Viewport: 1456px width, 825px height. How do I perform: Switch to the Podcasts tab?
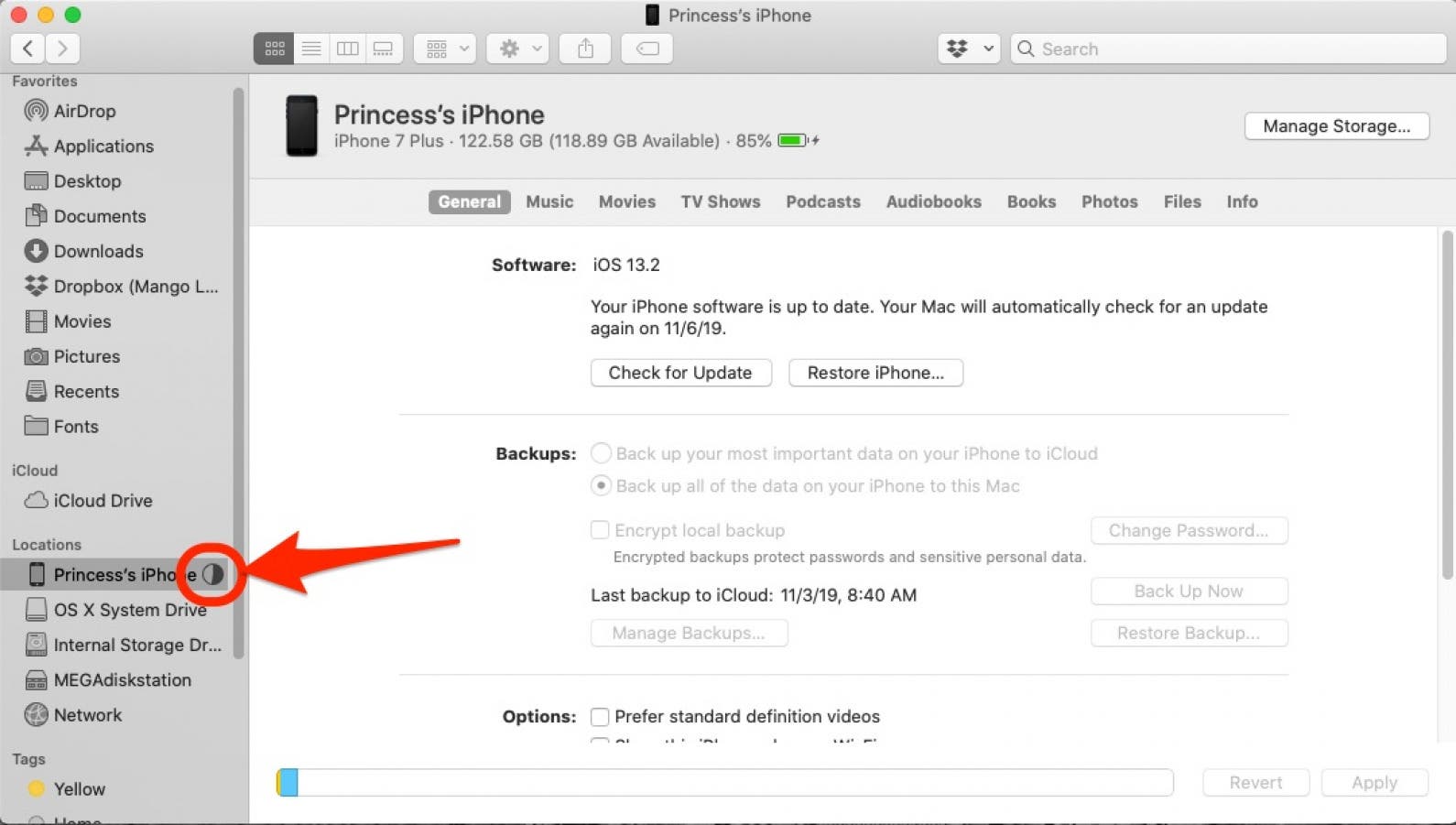click(x=823, y=201)
